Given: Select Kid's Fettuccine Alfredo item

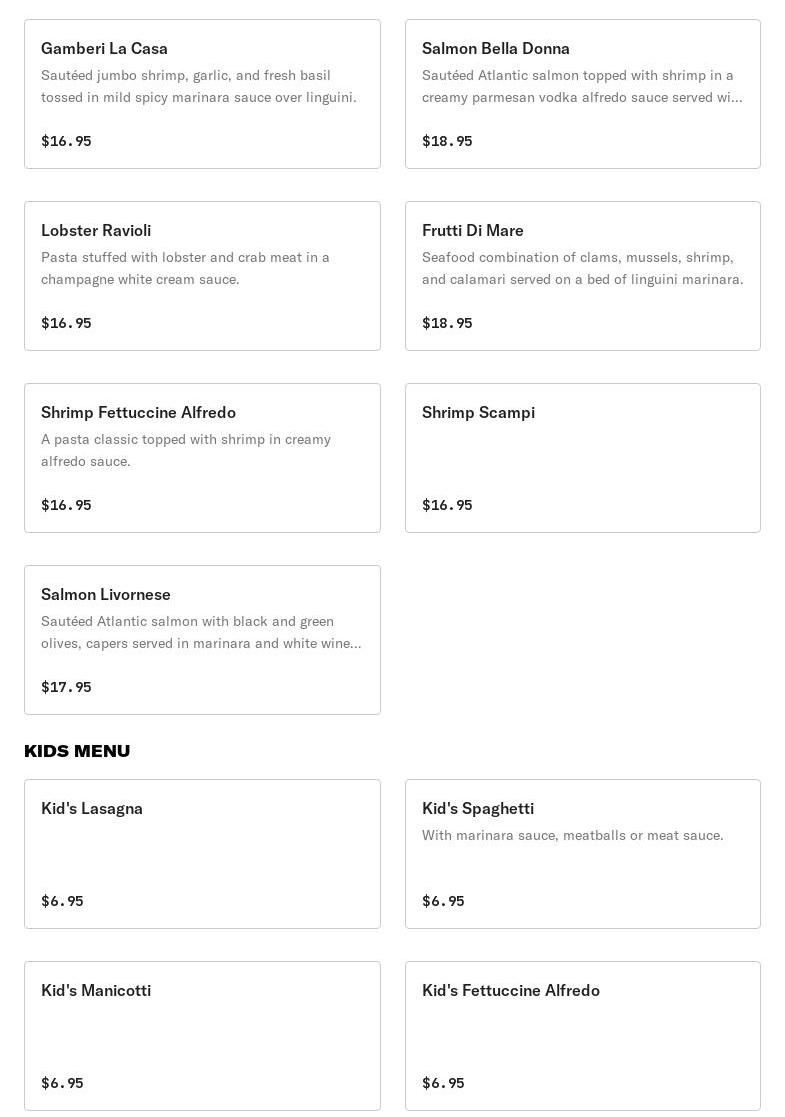Looking at the screenshot, I should tap(582, 1036).
